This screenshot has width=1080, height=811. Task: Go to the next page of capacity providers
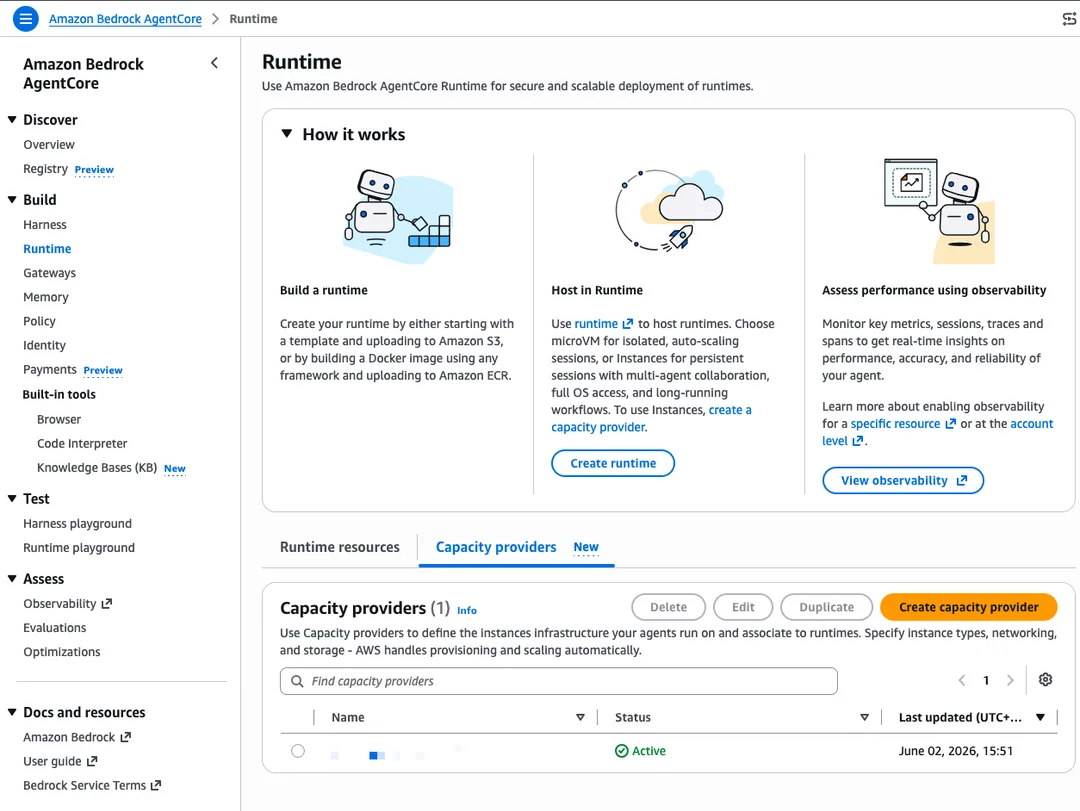tap(1010, 681)
